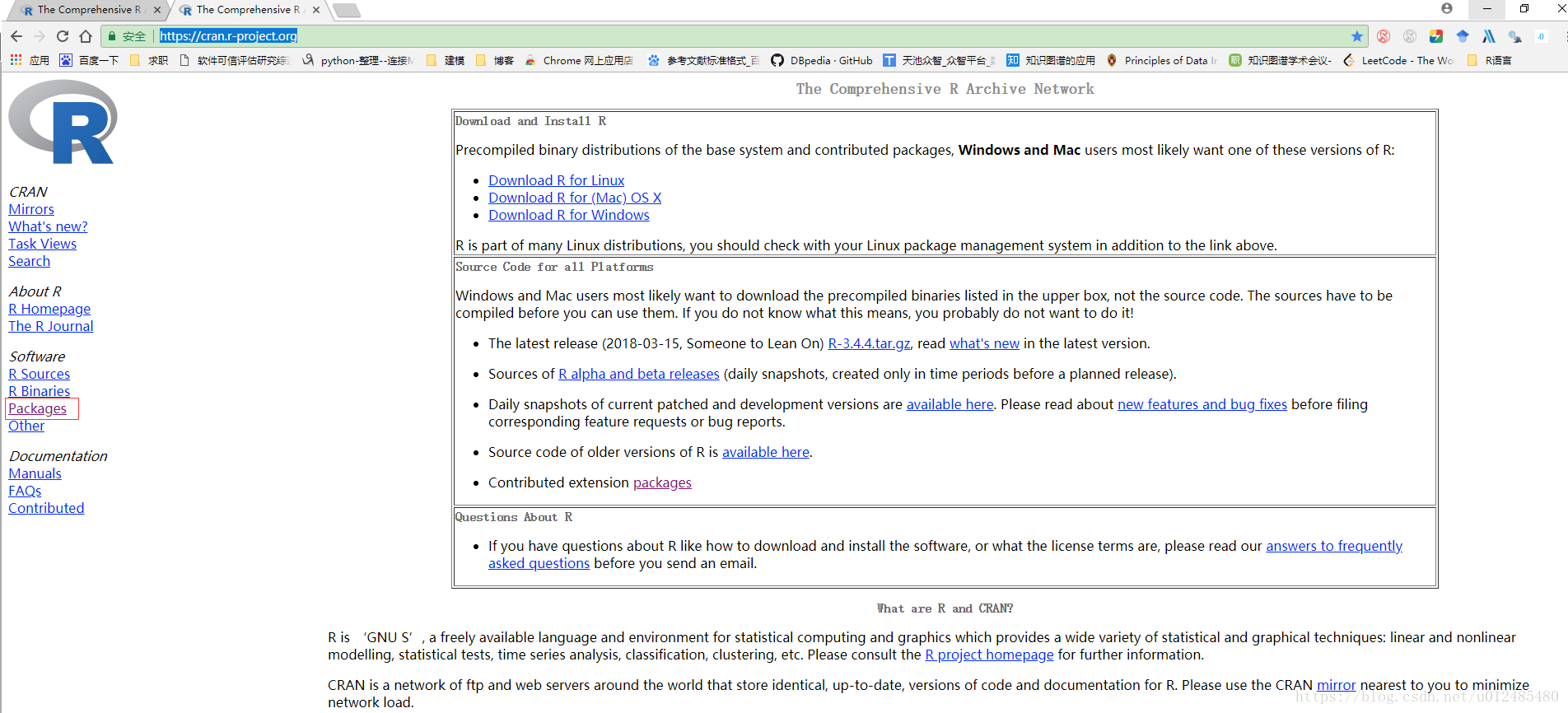The height and width of the screenshot is (713, 1568).
Task: Open the python-整理 bookmark
Action: 358,60
